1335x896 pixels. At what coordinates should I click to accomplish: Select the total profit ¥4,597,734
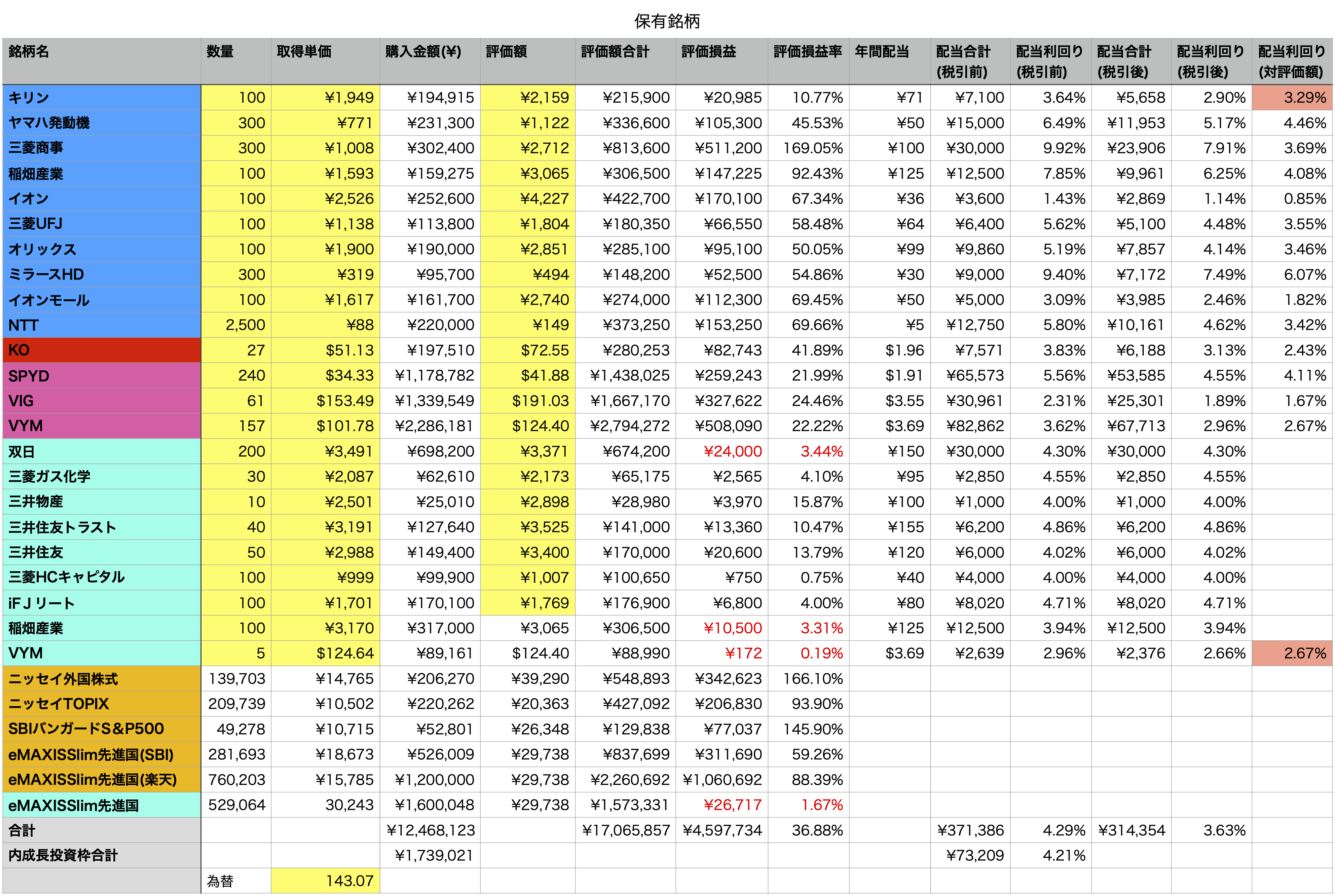(x=722, y=830)
